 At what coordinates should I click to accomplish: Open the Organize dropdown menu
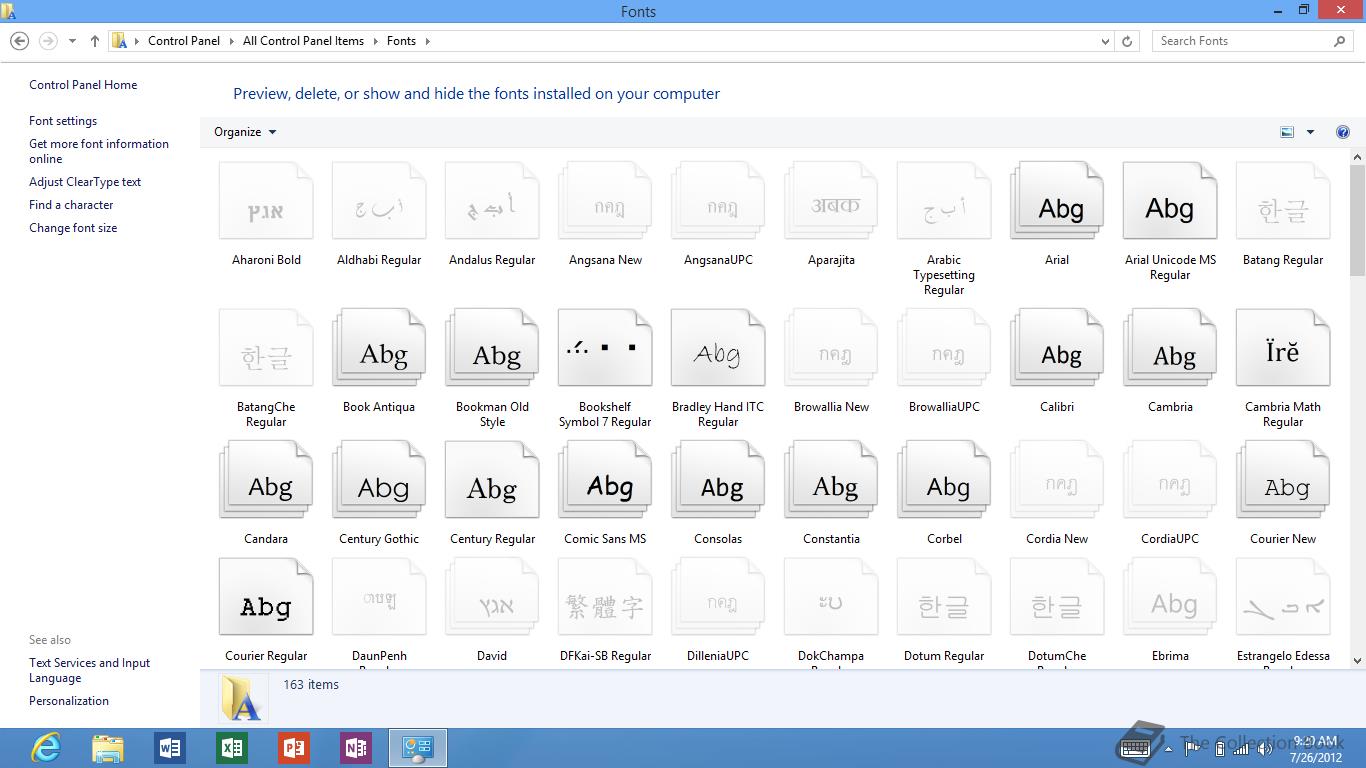245,132
